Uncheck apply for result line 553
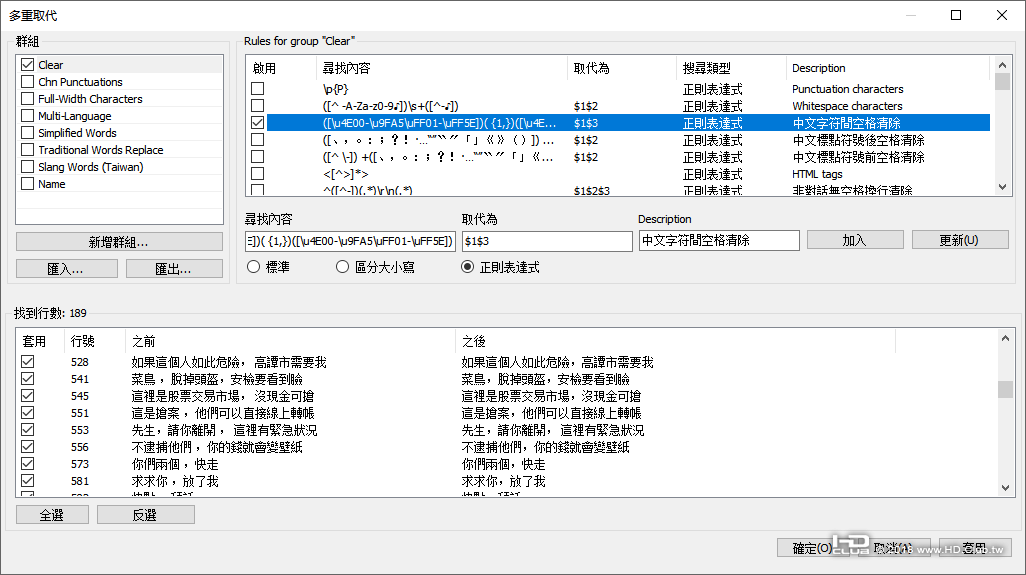The image size is (1026, 575). (27, 430)
